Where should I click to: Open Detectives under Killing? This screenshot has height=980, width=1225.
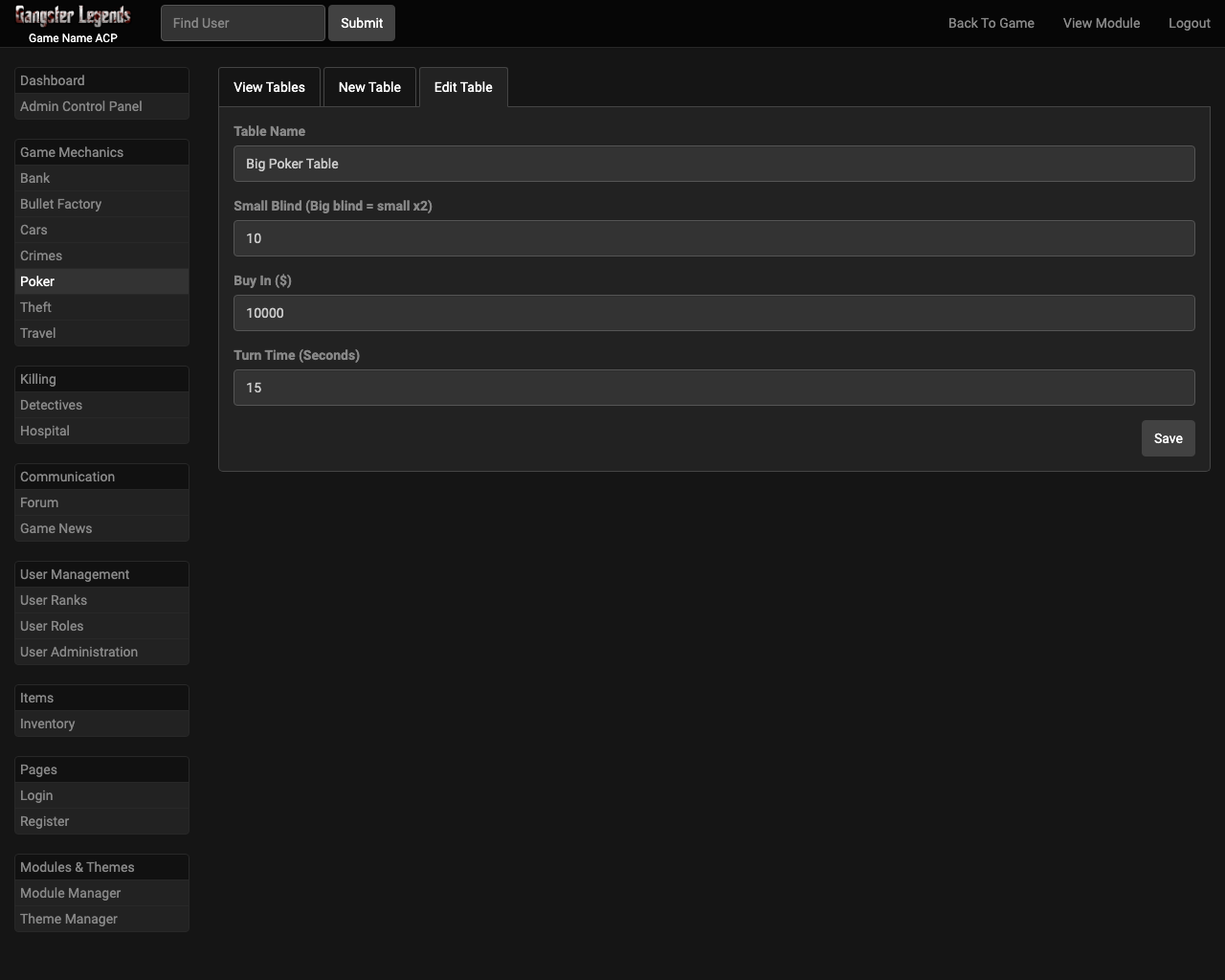(x=101, y=405)
